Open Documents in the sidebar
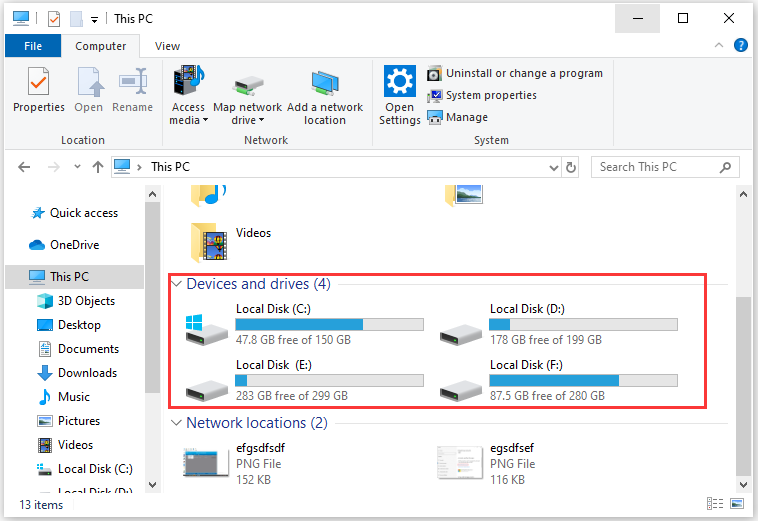Screen dimensions: 758x521 78,349
